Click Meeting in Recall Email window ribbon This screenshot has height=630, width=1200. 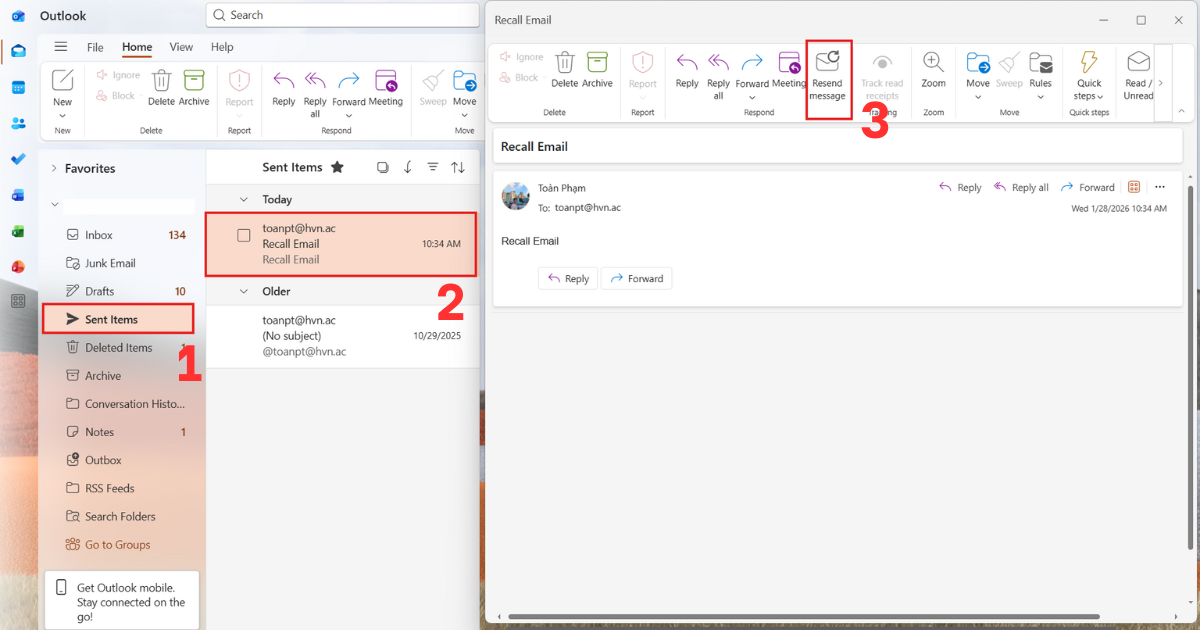pos(789,70)
